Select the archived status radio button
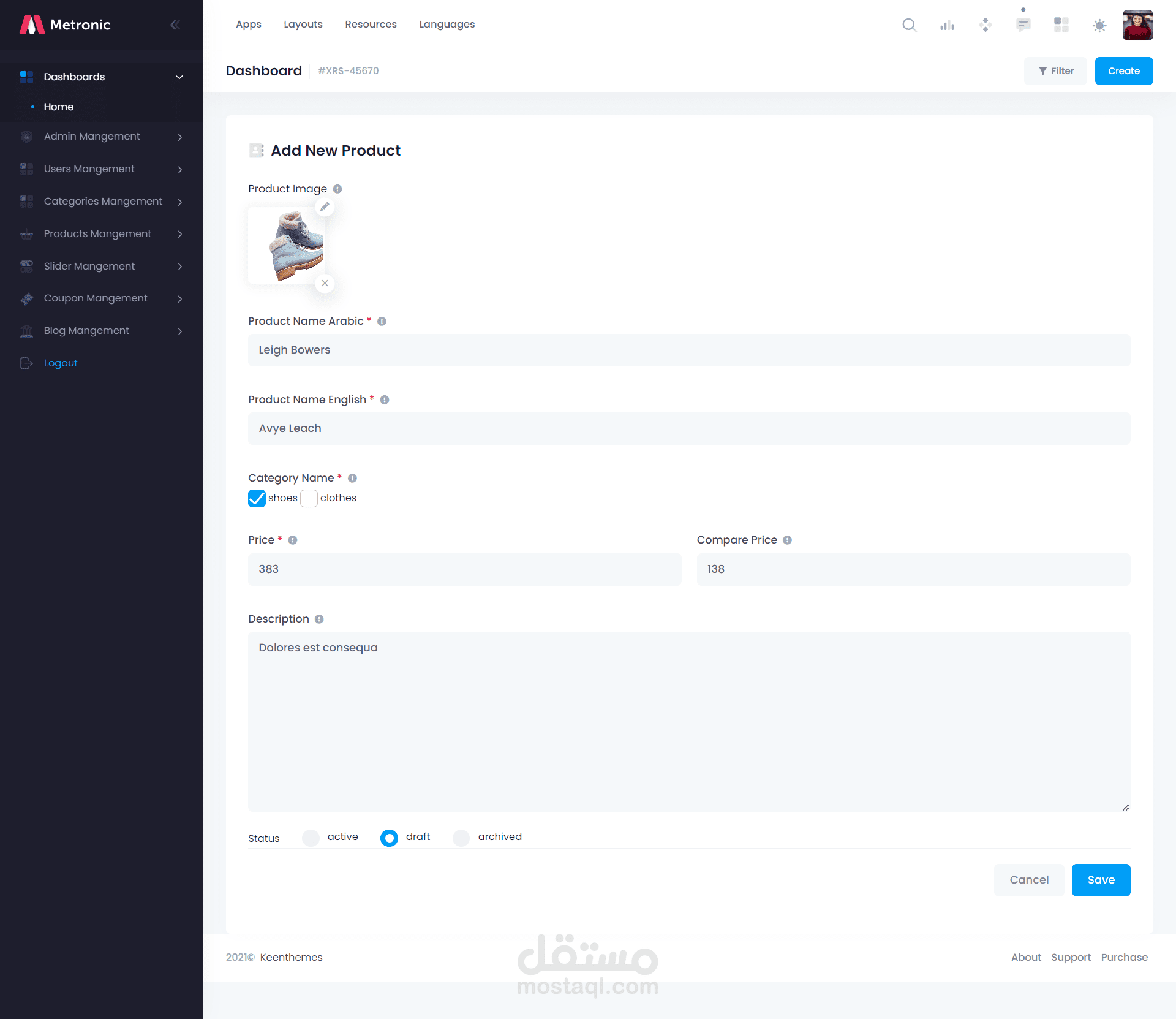Viewport: 1176px width, 1019px height. [461, 838]
